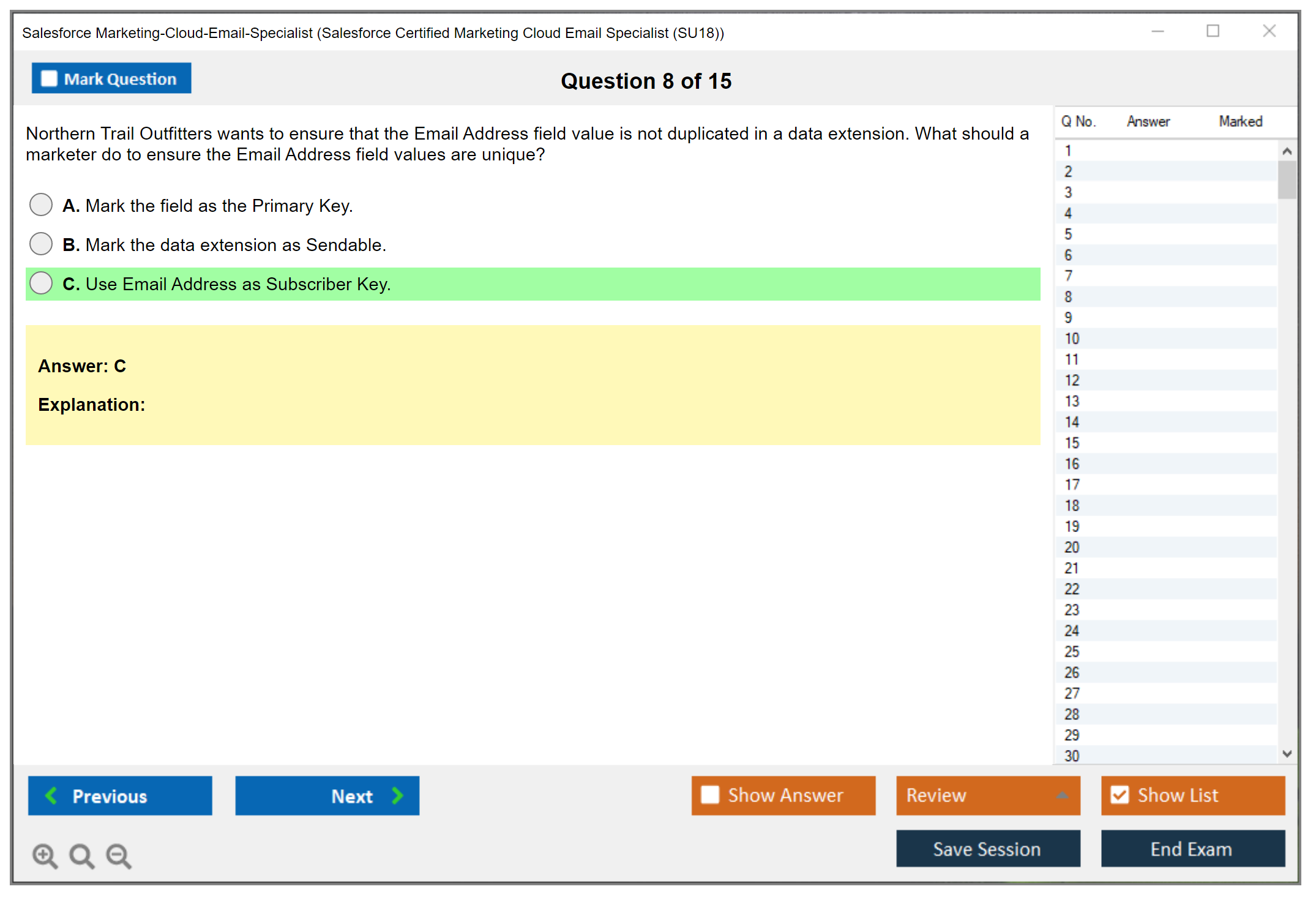This screenshot has height=900, width=1316.
Task: Select option A, Primary Key radio button
Action: coord(41,204)
